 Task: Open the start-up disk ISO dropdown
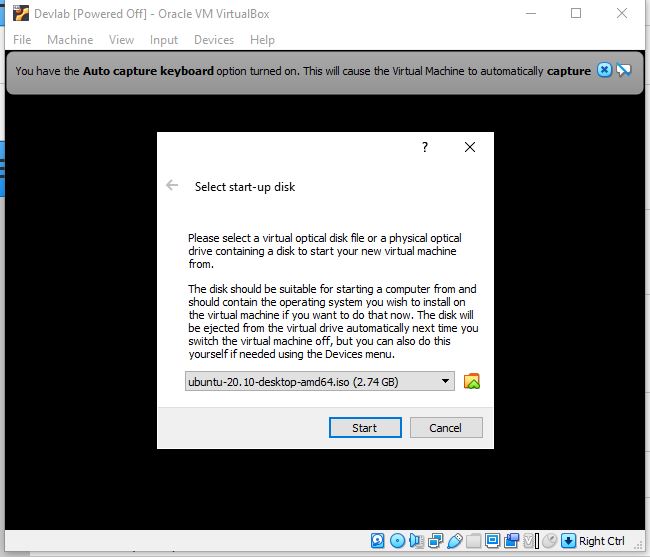[x=320, y=381]
